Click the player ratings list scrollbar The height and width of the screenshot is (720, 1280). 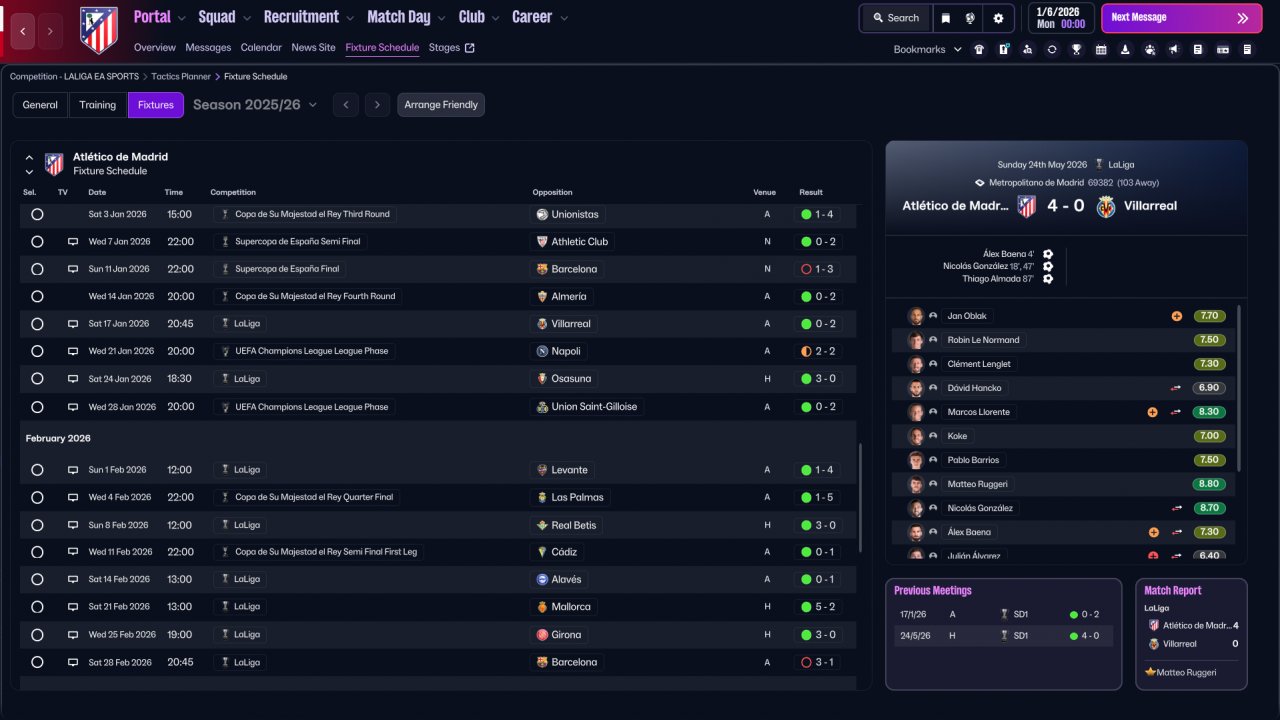tap(1240, 388)
